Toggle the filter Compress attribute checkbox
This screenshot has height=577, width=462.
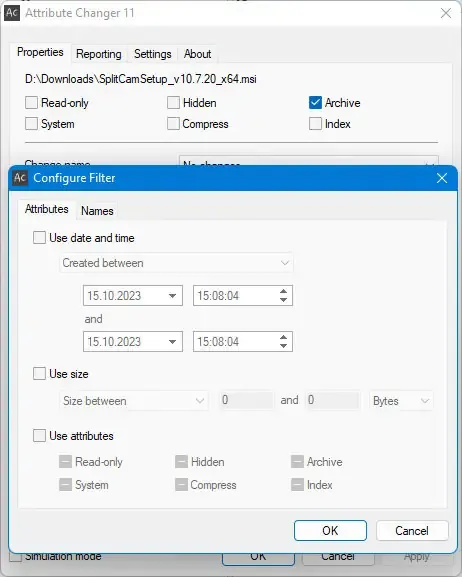pyautogui.click(x=181, y=485)
